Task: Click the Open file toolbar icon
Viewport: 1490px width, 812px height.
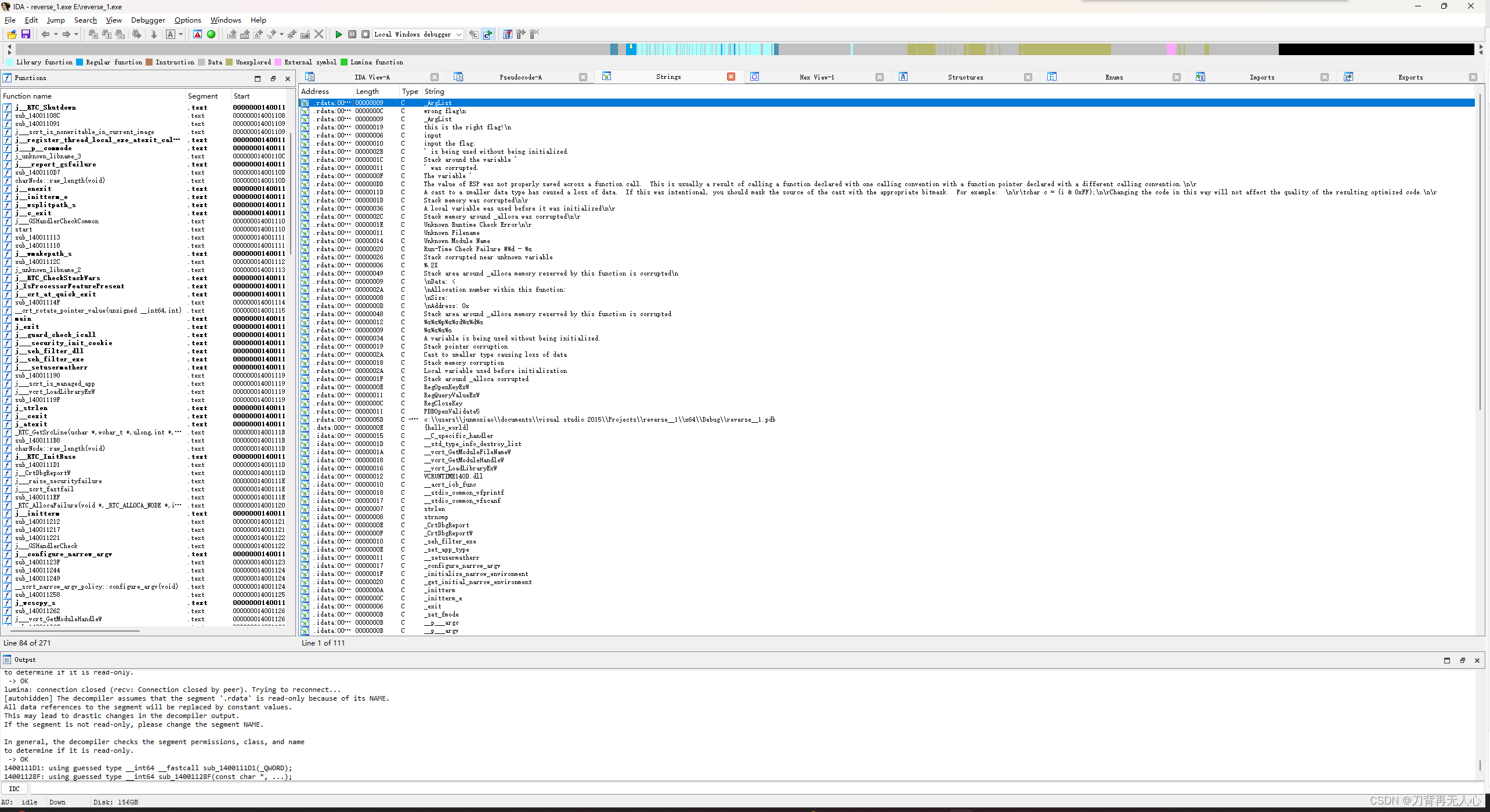Action: [x=12, y=35]
